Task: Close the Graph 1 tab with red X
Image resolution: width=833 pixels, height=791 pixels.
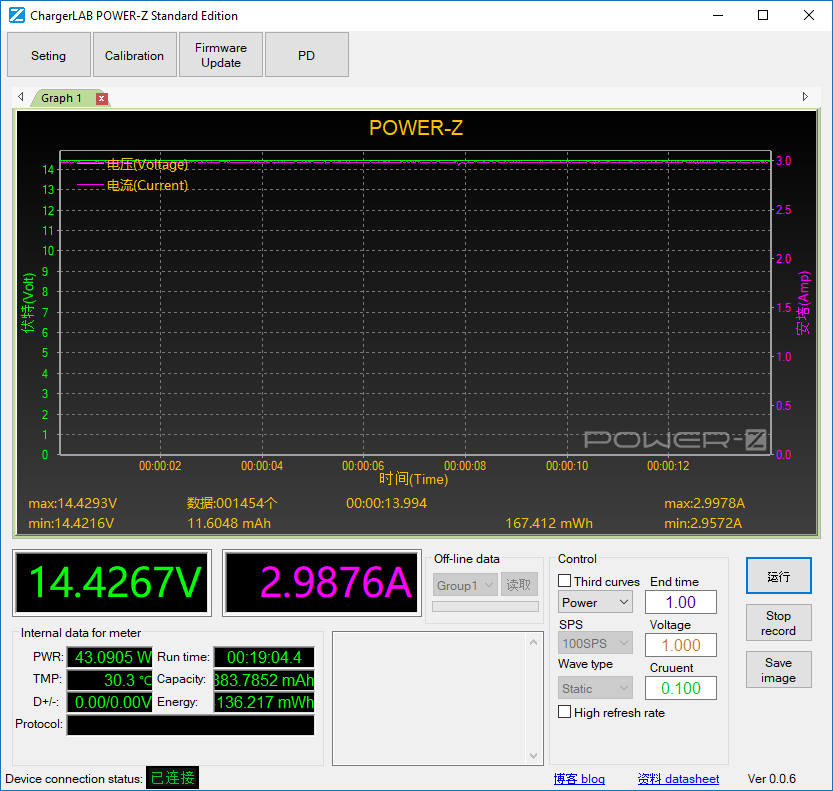Action: click(102, 98)
